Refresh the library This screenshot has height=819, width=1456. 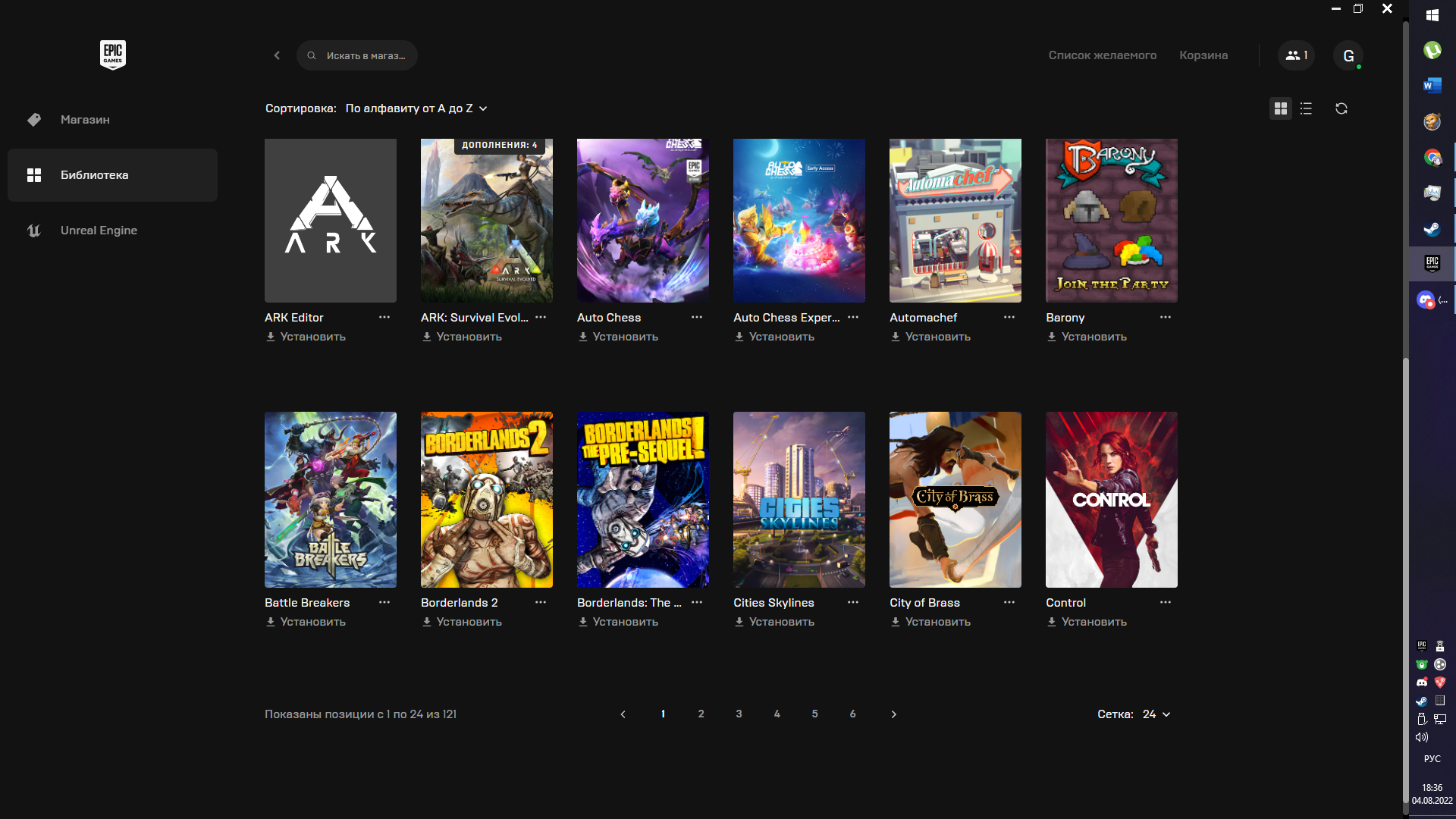coord(1341,108)
